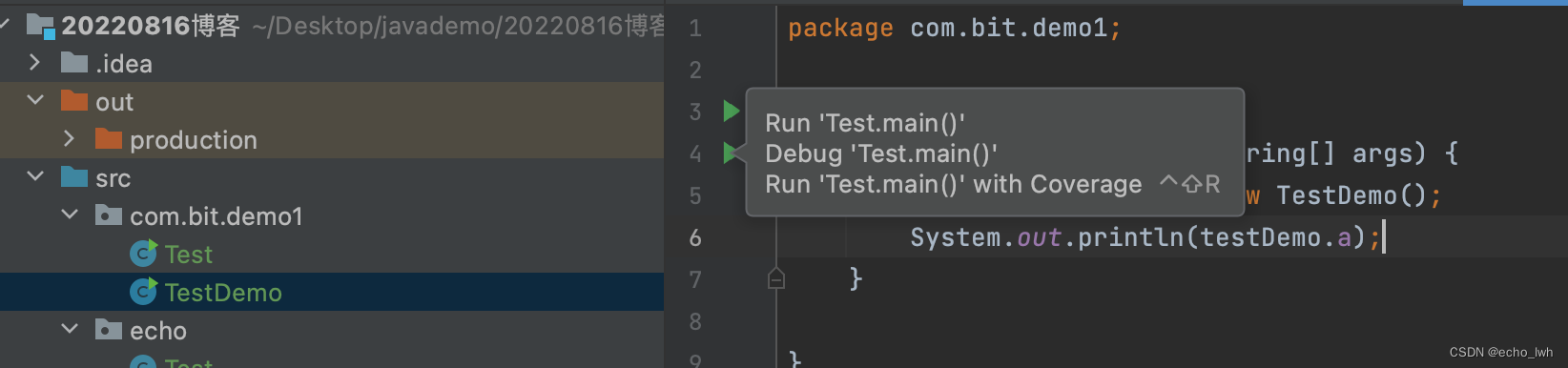The height and width of the screenshot is (368, 1568).
Task: Collapse the com.bit.demo1 package
Action: [70, 215]
